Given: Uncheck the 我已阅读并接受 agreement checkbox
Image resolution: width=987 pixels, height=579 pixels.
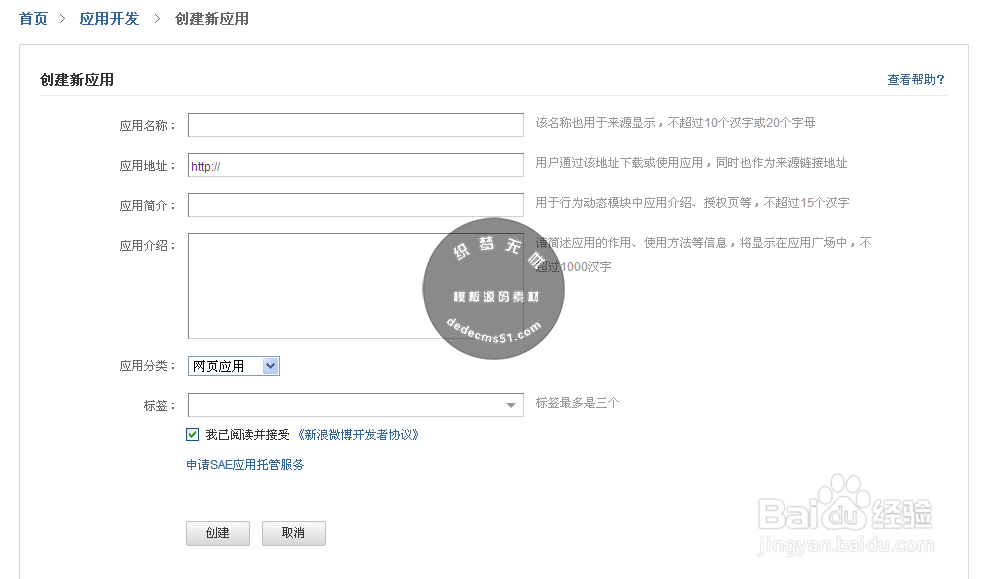Looking at the screenshot, I should (x=192, y=435).
